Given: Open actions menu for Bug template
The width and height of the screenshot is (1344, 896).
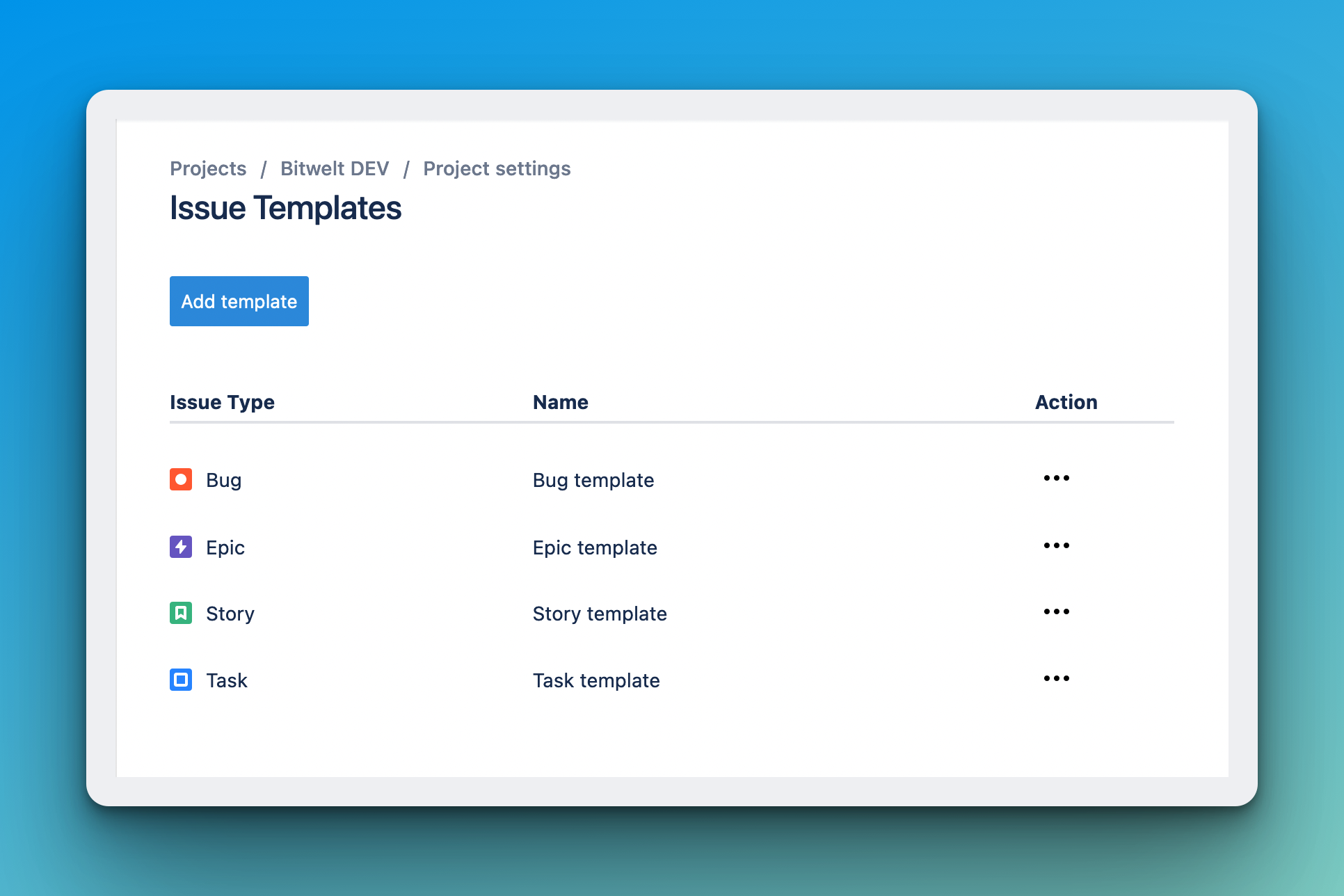Looking at the screenshot, I should point(1056,478).
